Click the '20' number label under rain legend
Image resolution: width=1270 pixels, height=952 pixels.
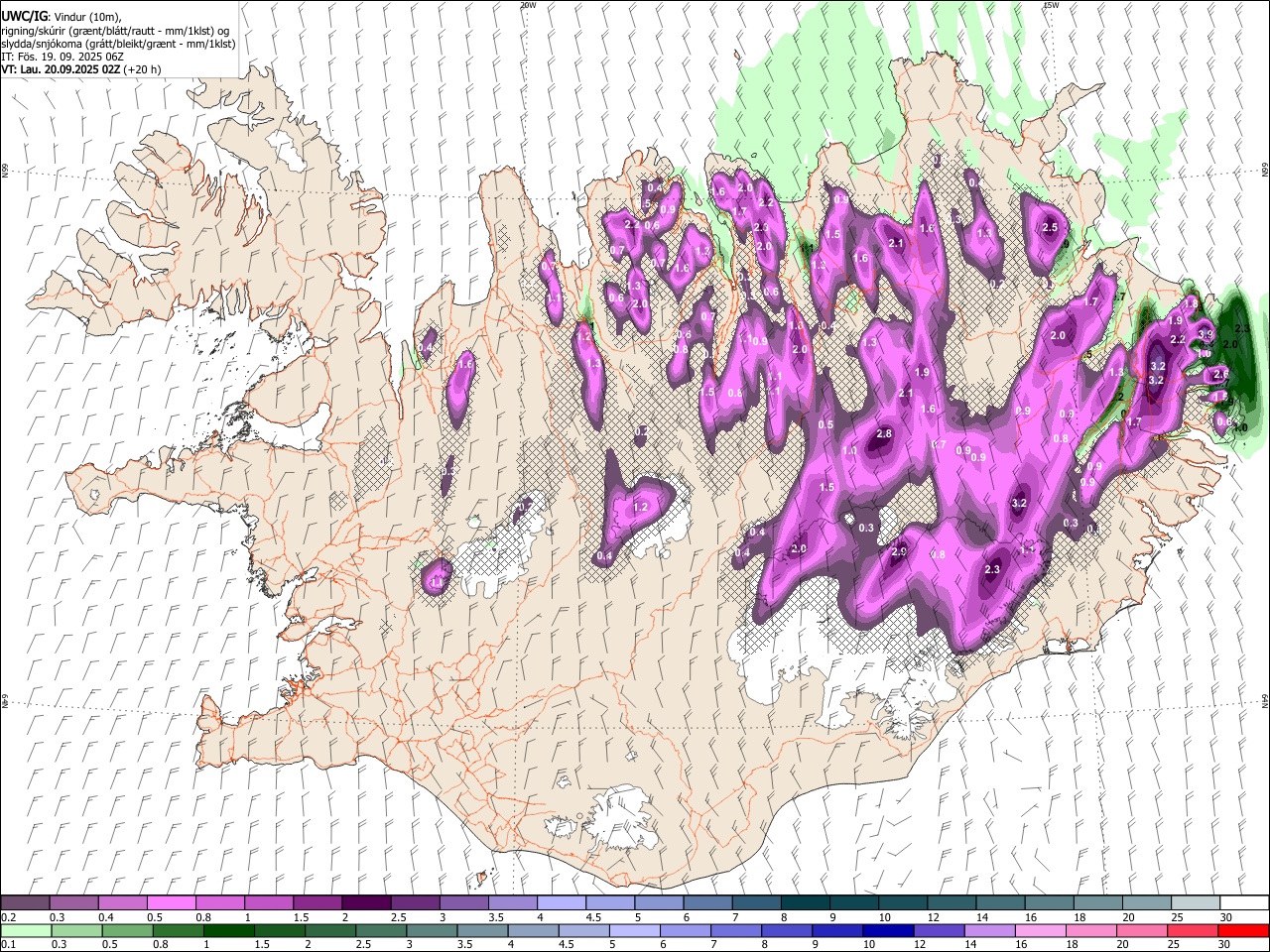point(1122,944)
